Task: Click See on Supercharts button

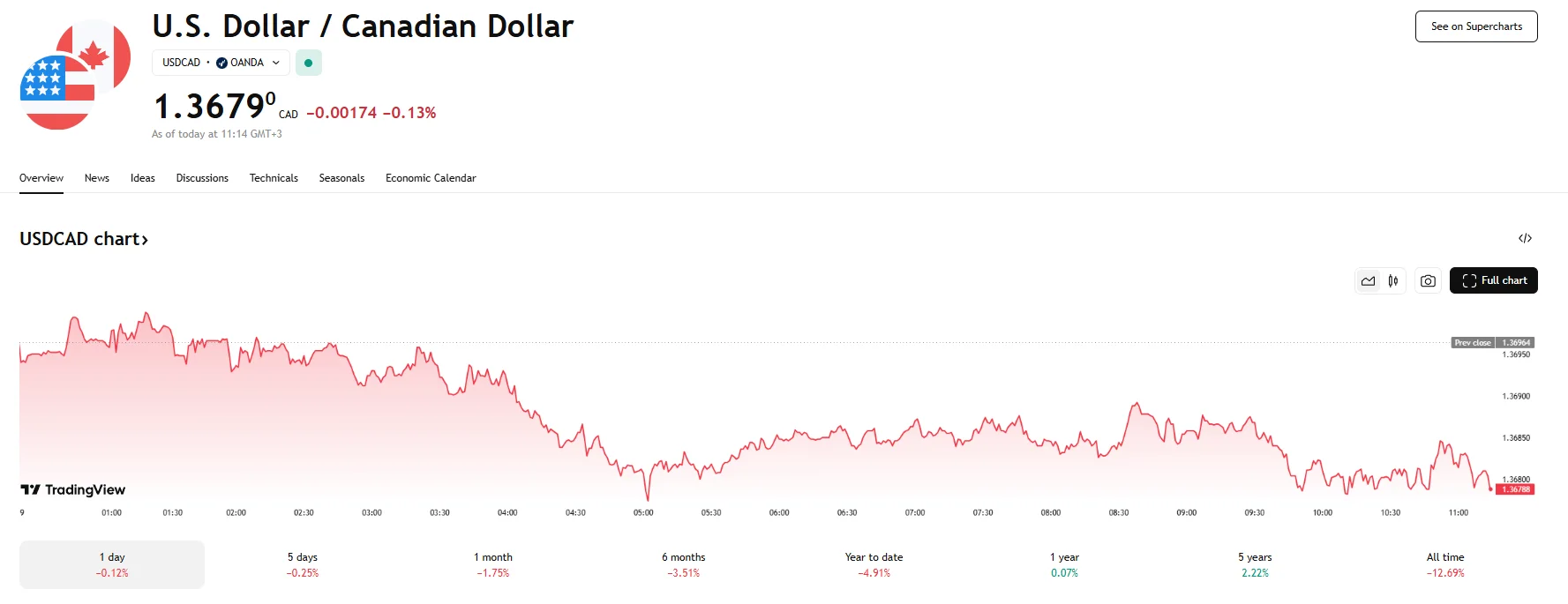Action: pyautogui.click(x=1475, y=26)
